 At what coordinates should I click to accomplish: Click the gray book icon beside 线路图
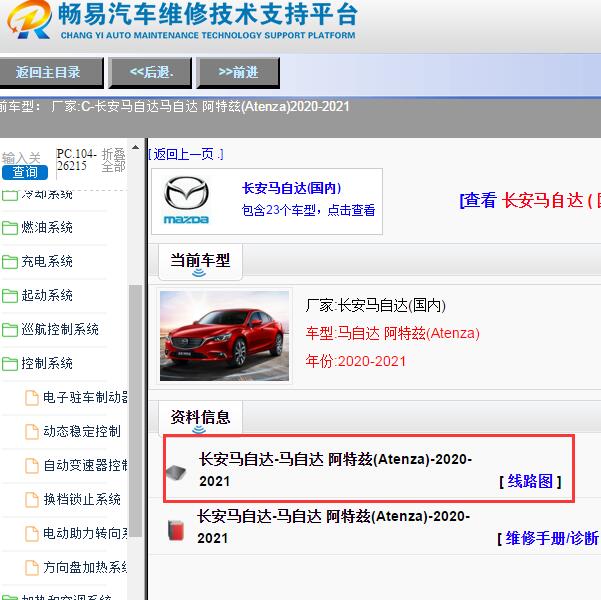click(176, 472)
